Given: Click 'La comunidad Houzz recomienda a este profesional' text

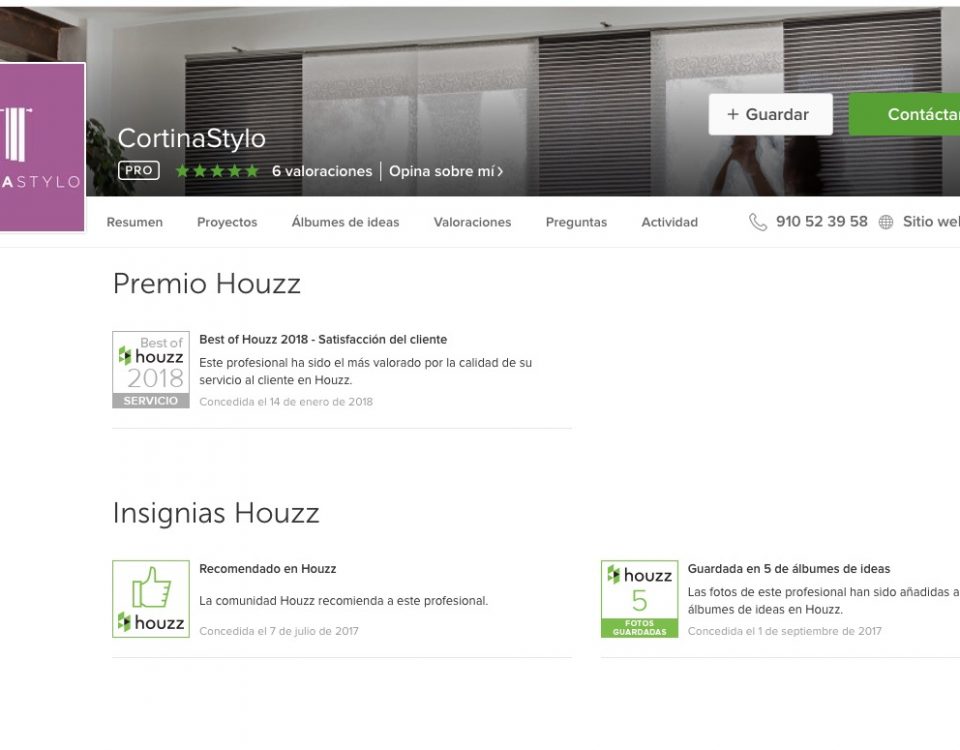Looking at the screenshot, I should pyautogui.click(x=343, y=601).
